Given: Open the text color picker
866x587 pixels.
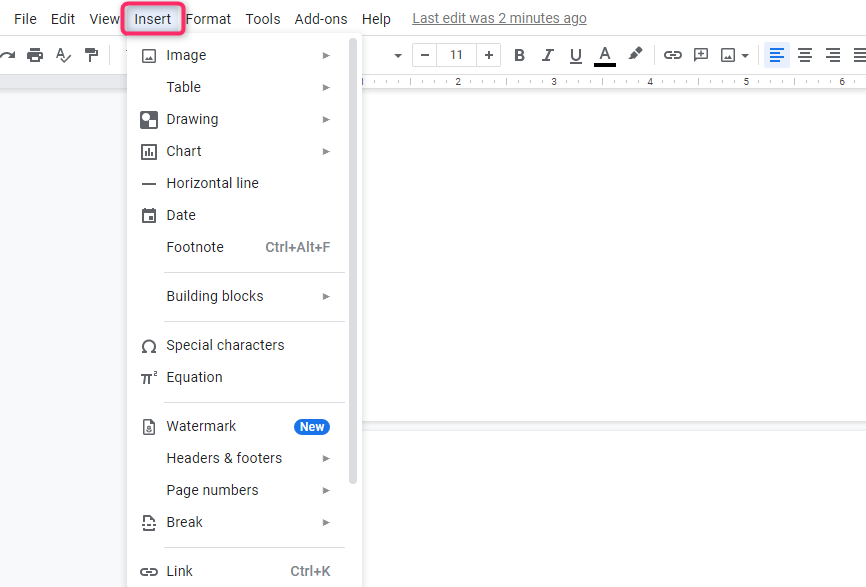Looking at the screenshot, I should tap(605, 56).
